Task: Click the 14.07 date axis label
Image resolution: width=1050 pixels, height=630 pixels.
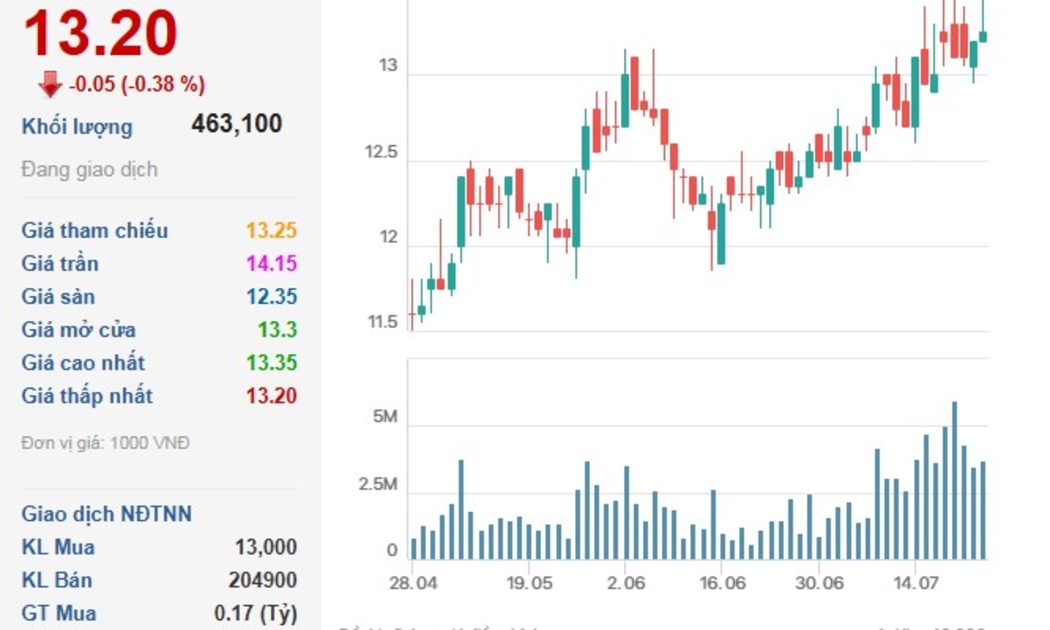Action: click(915, 583)
